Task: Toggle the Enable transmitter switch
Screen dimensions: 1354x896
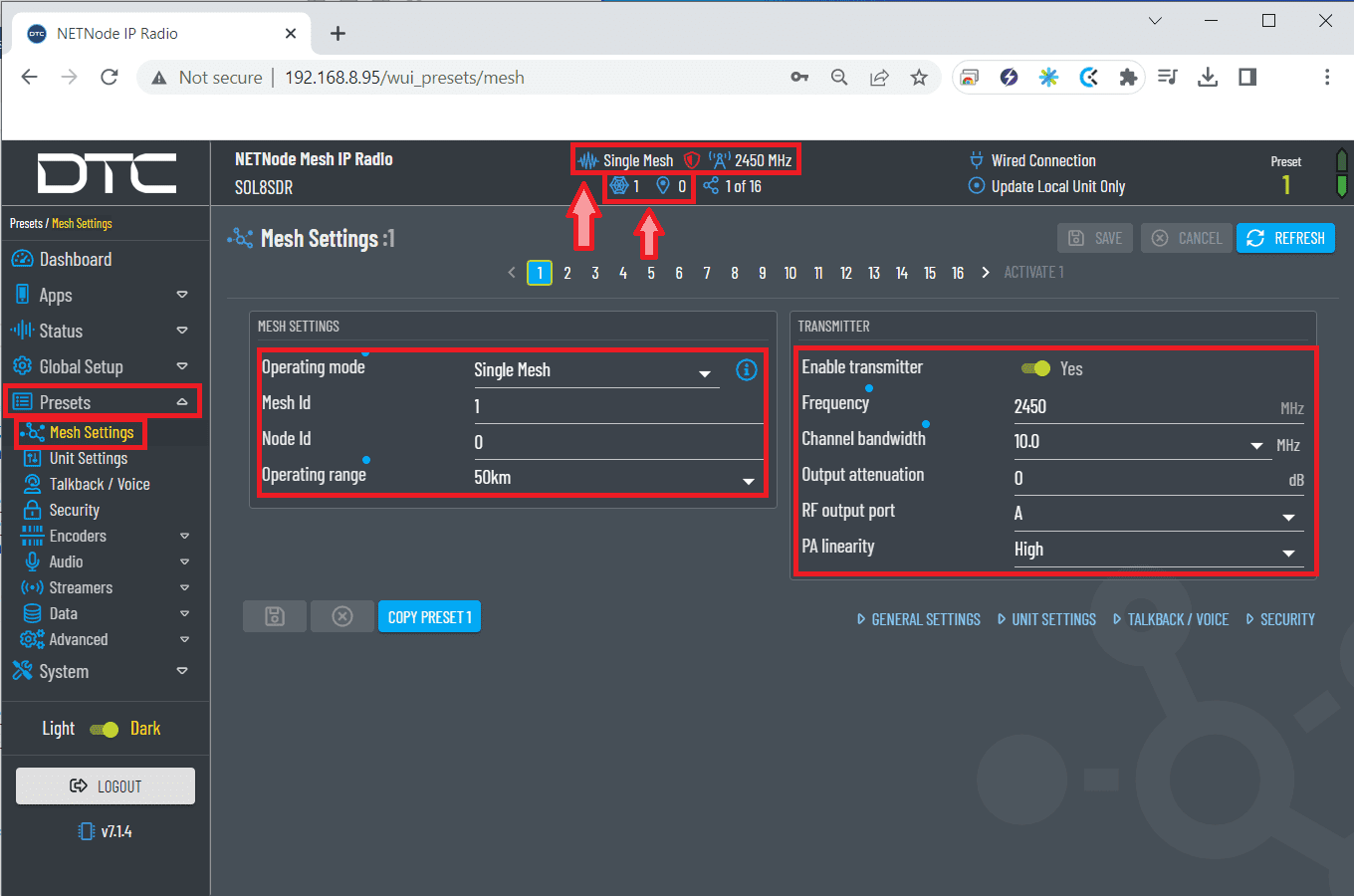Action: (1036, 368)
